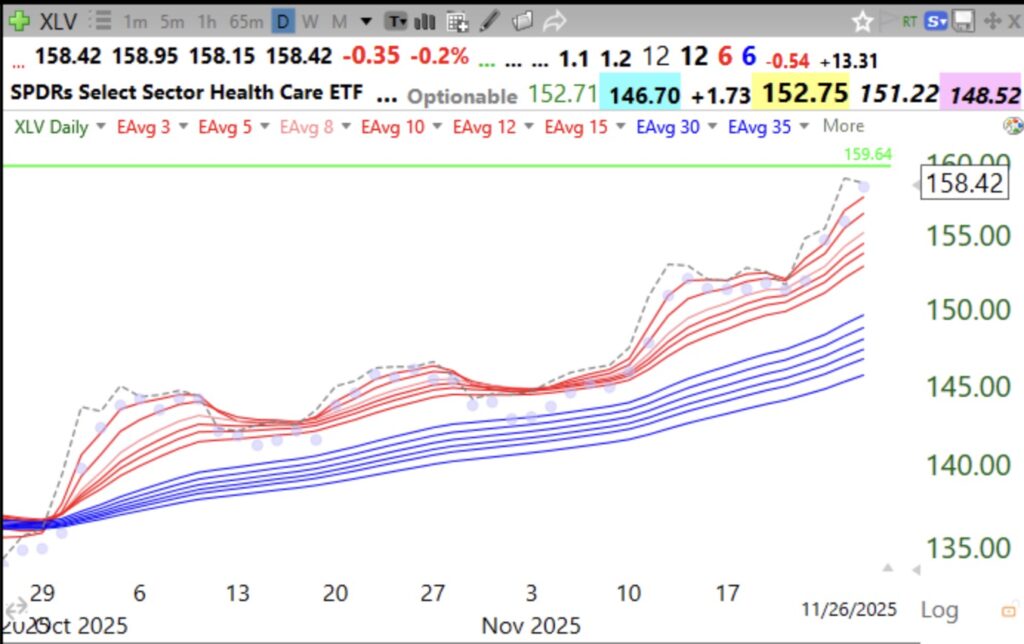This screenshot has height=644, width=1024.
Task: Open the XLV Daily dropdown
Action: click(x=53, y=127)
